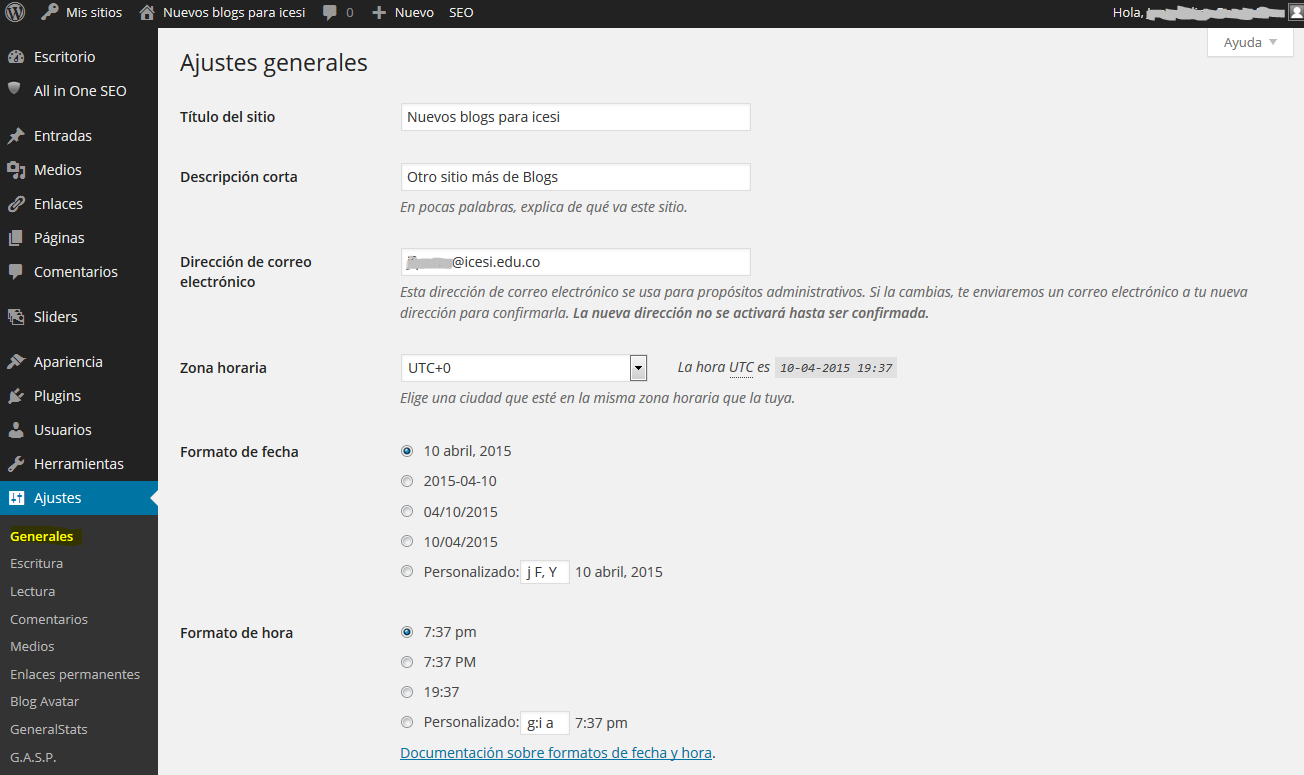Image resolution: width=1304 pixels, height=775 pixels.
Task: Open Documentación sobre formatos de fecha link
Action: 556,753
